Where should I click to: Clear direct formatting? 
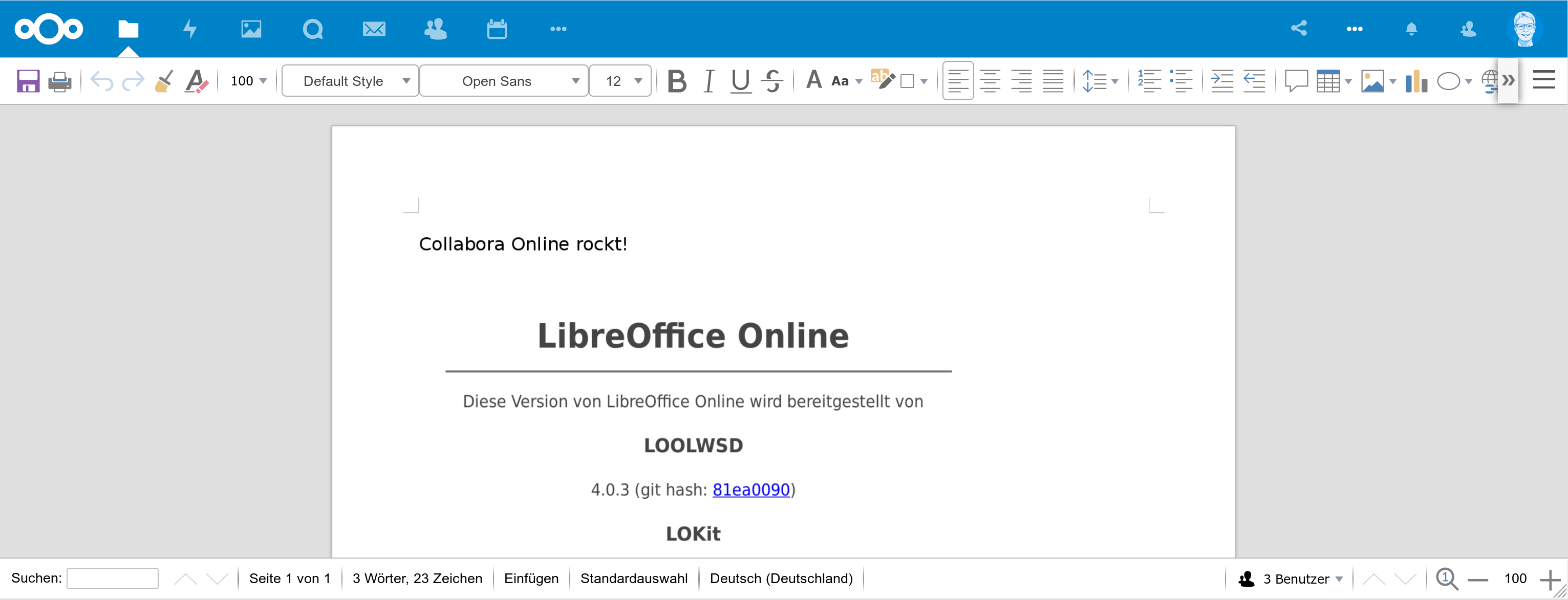[197, 80]
